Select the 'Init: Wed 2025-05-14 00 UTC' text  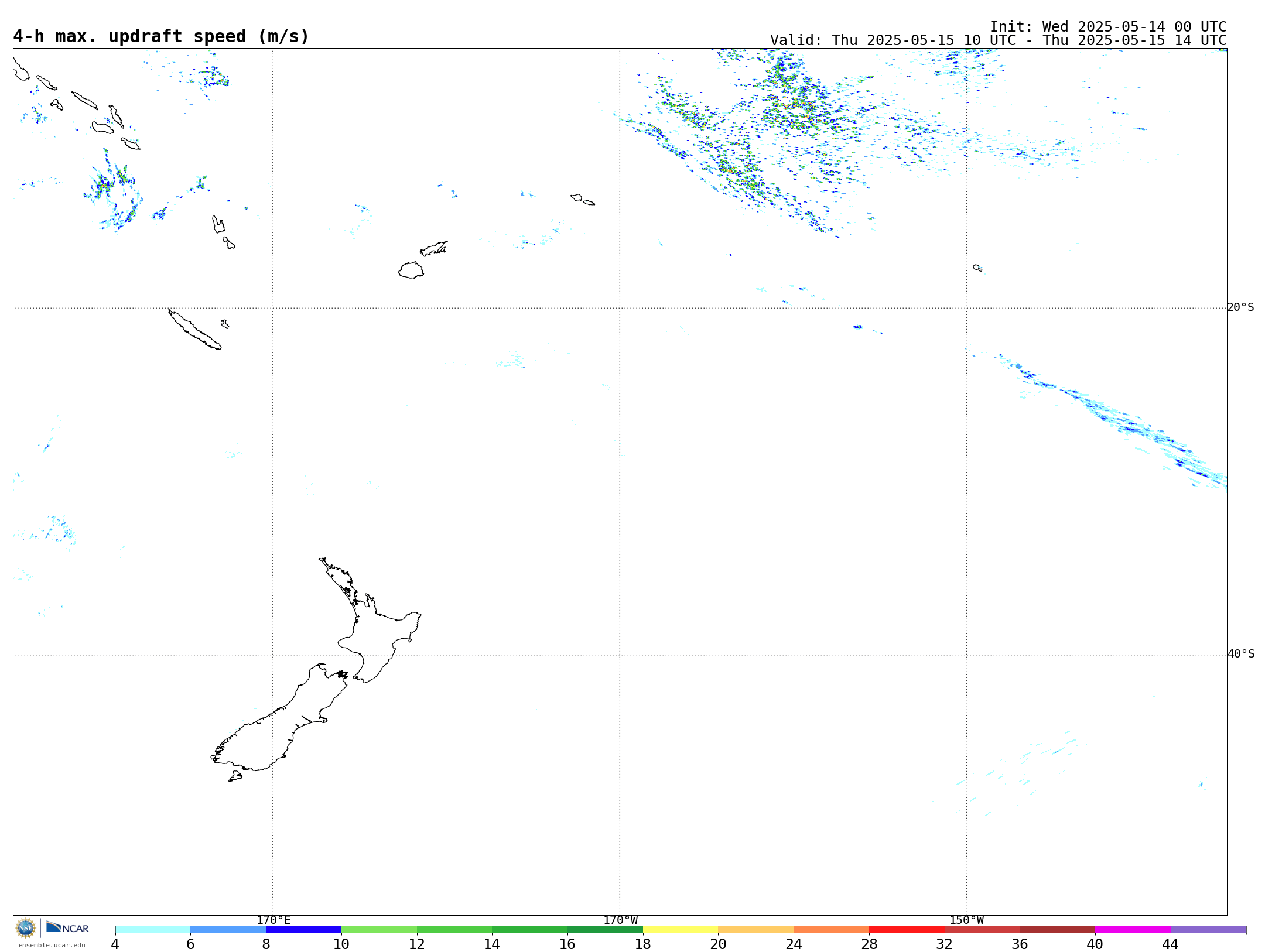pos(1108,27)
